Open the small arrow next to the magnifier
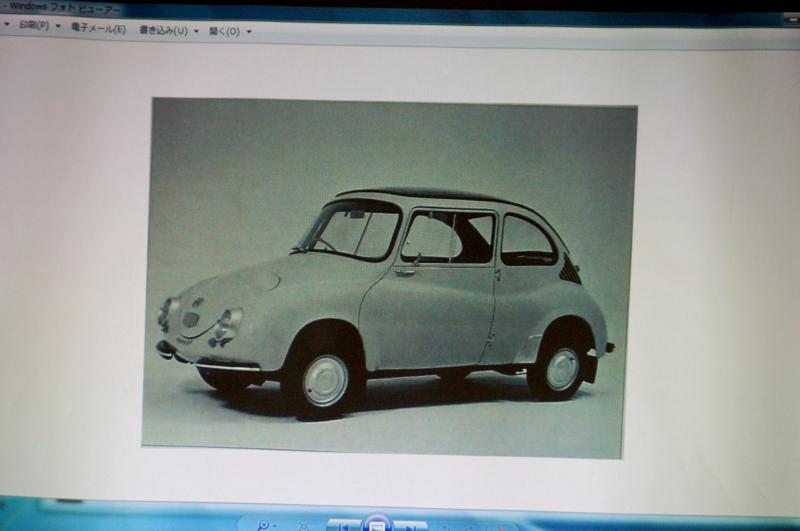800x531 pixels. pyautogui.click(x=276, y=526)
